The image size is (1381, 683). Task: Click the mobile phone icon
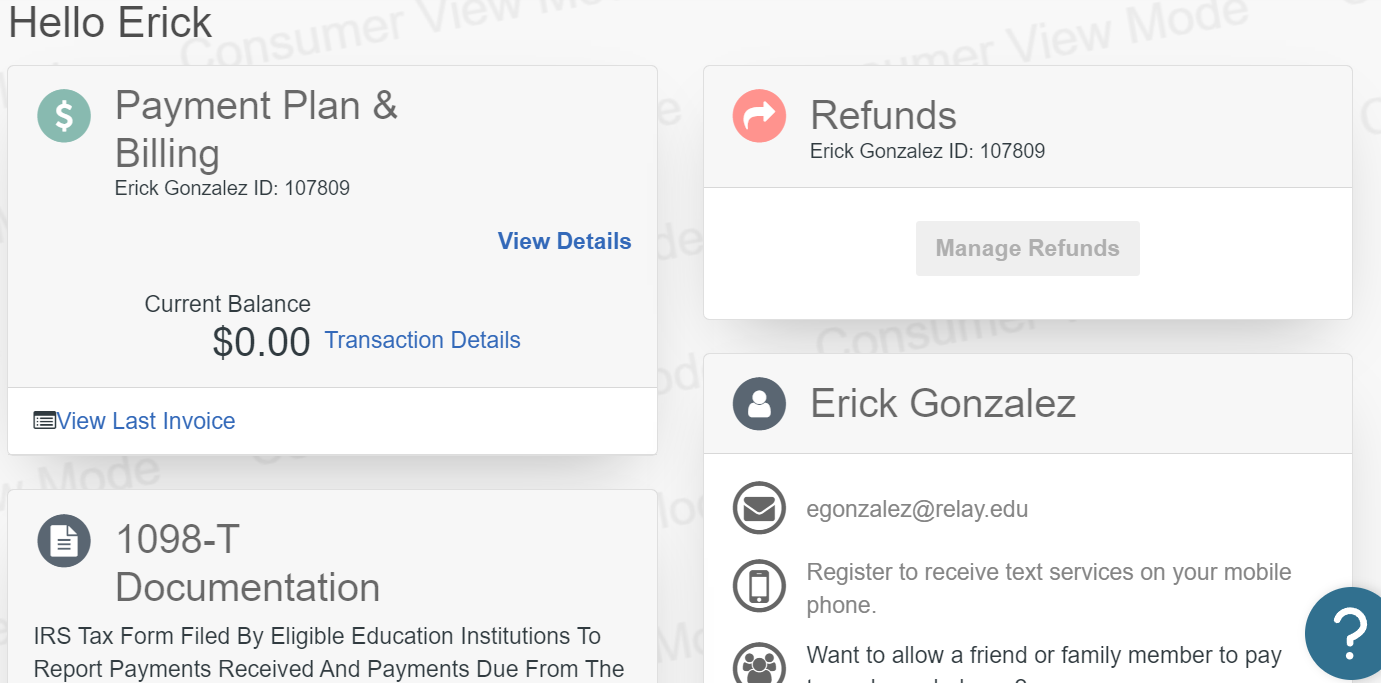point(759,586)
